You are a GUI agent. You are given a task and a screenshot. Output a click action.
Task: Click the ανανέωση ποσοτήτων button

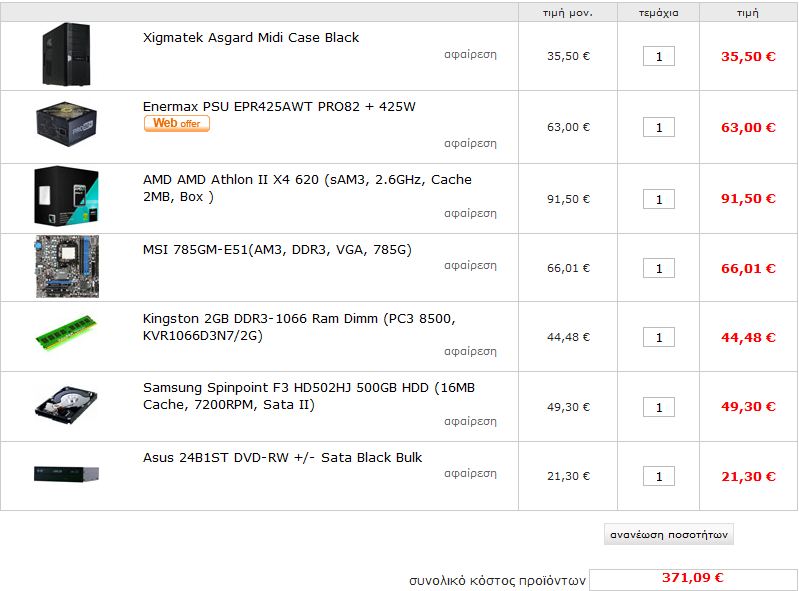[669, 534]
